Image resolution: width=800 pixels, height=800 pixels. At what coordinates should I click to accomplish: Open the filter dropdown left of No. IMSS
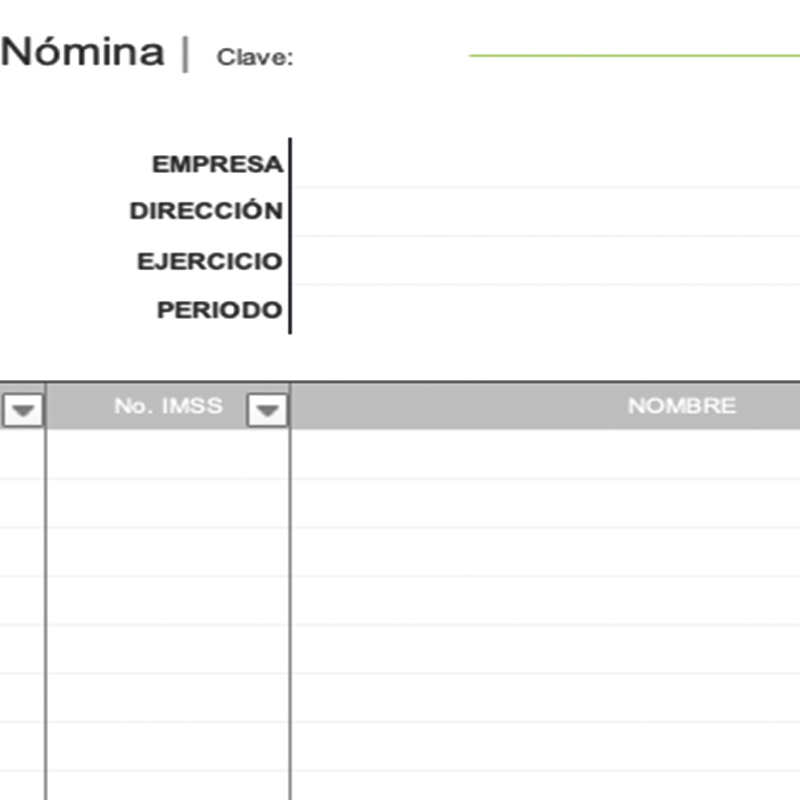point(23,409)
